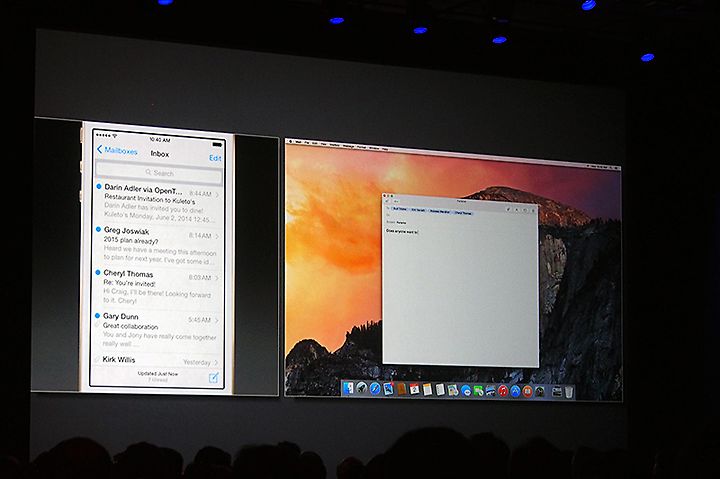Viewport: 720px width, 479px height.
Task: Launch iTunes from the Mac dock
Action: pyautogui.click(x=503, y=391)
